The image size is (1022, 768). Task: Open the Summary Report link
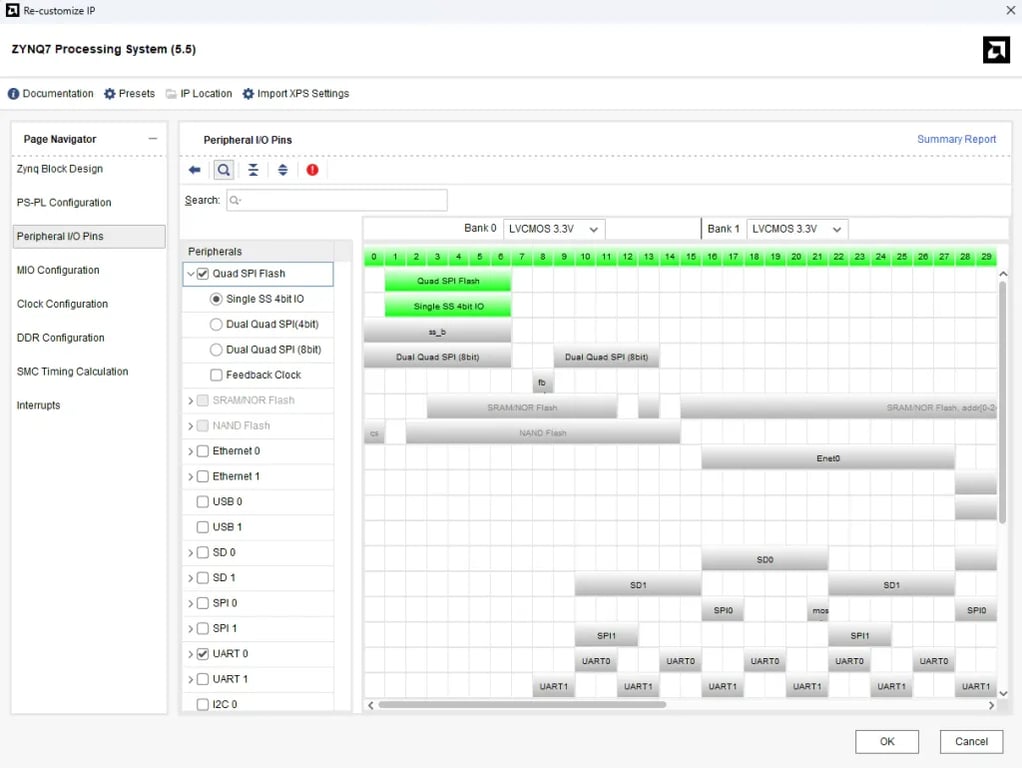pyautogui.click(x=956, y=140)
